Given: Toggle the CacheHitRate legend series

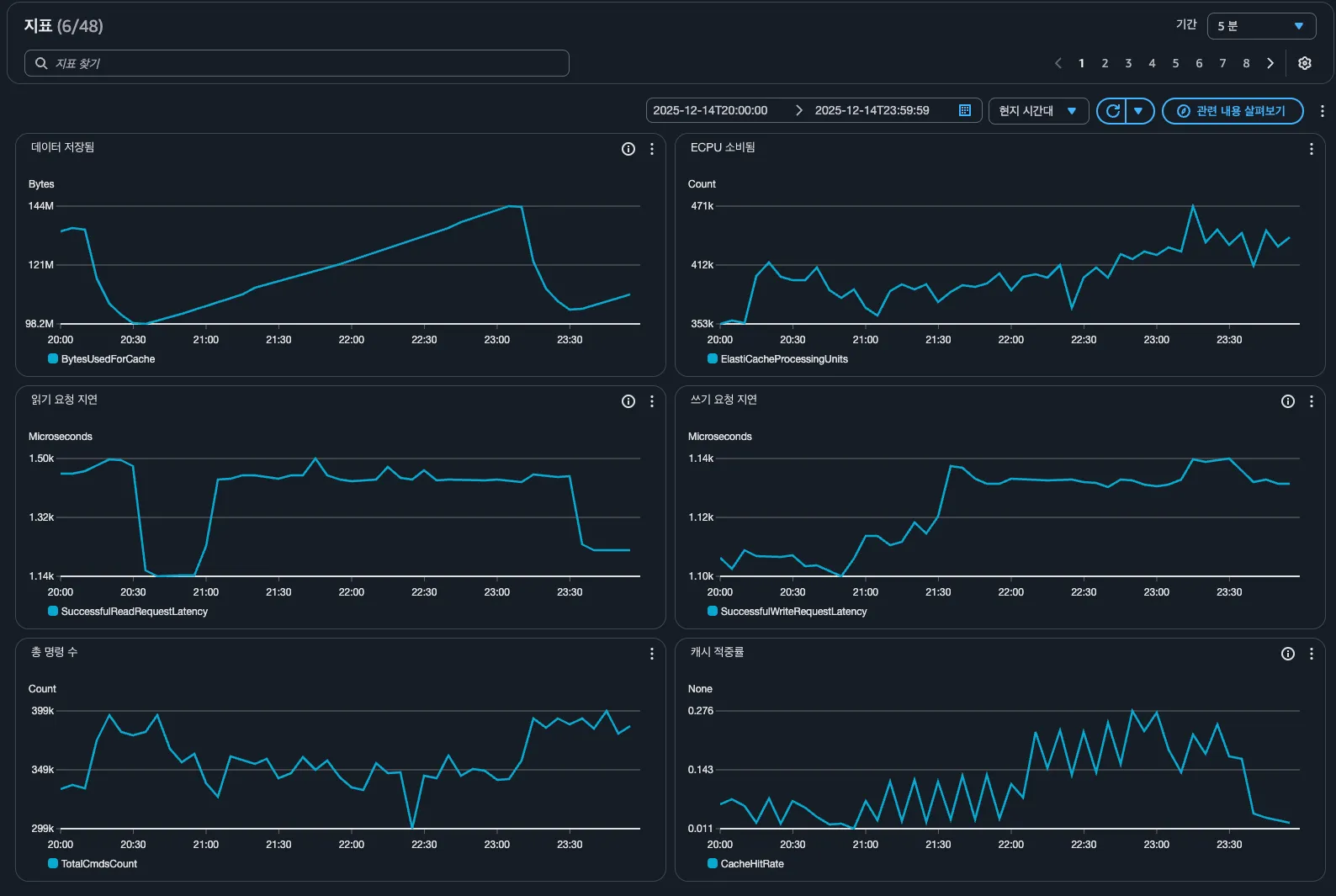Looking at the screenshot, I should 745,864.
